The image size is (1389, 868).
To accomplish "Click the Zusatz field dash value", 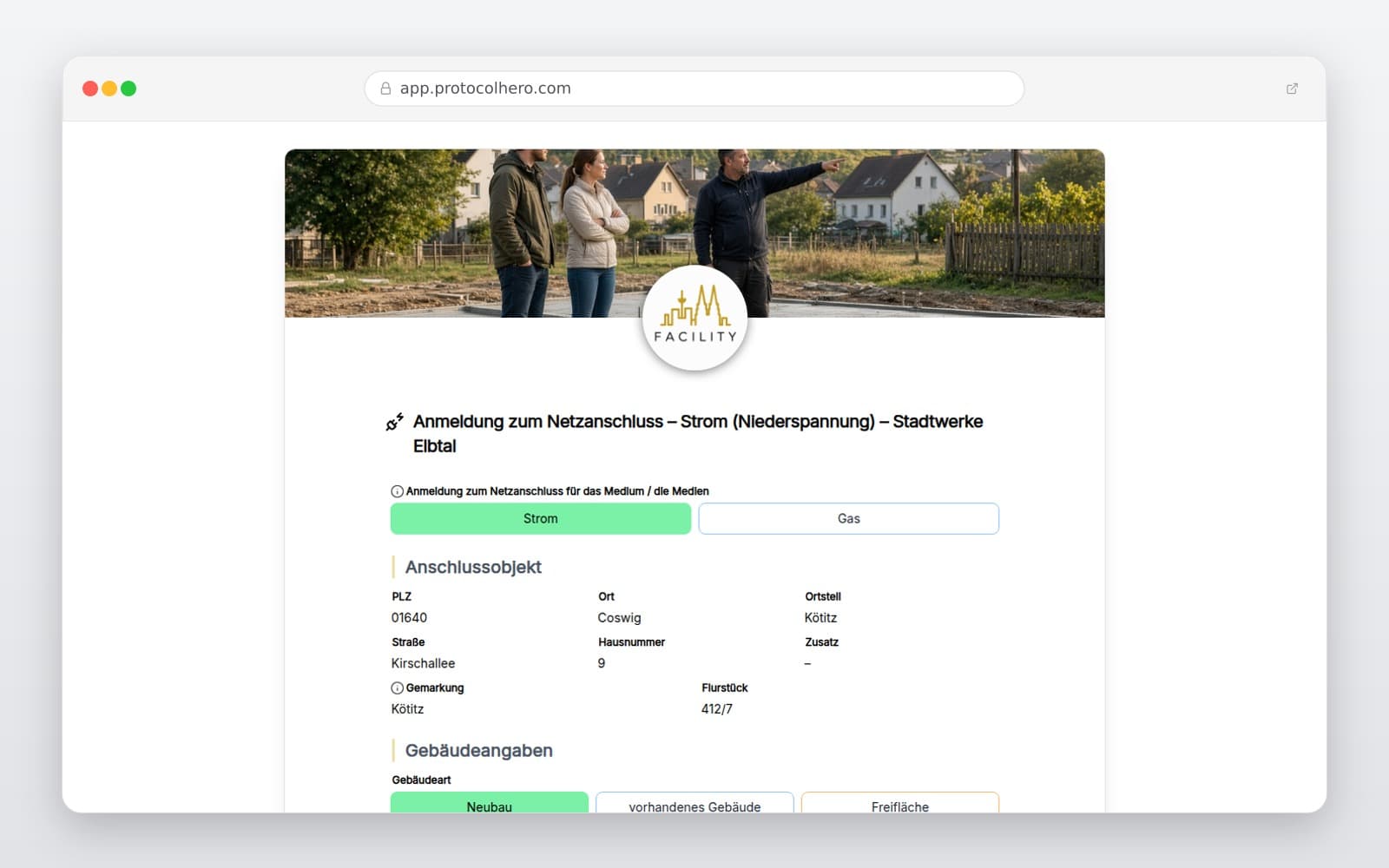I will click(x=807, y=663).
